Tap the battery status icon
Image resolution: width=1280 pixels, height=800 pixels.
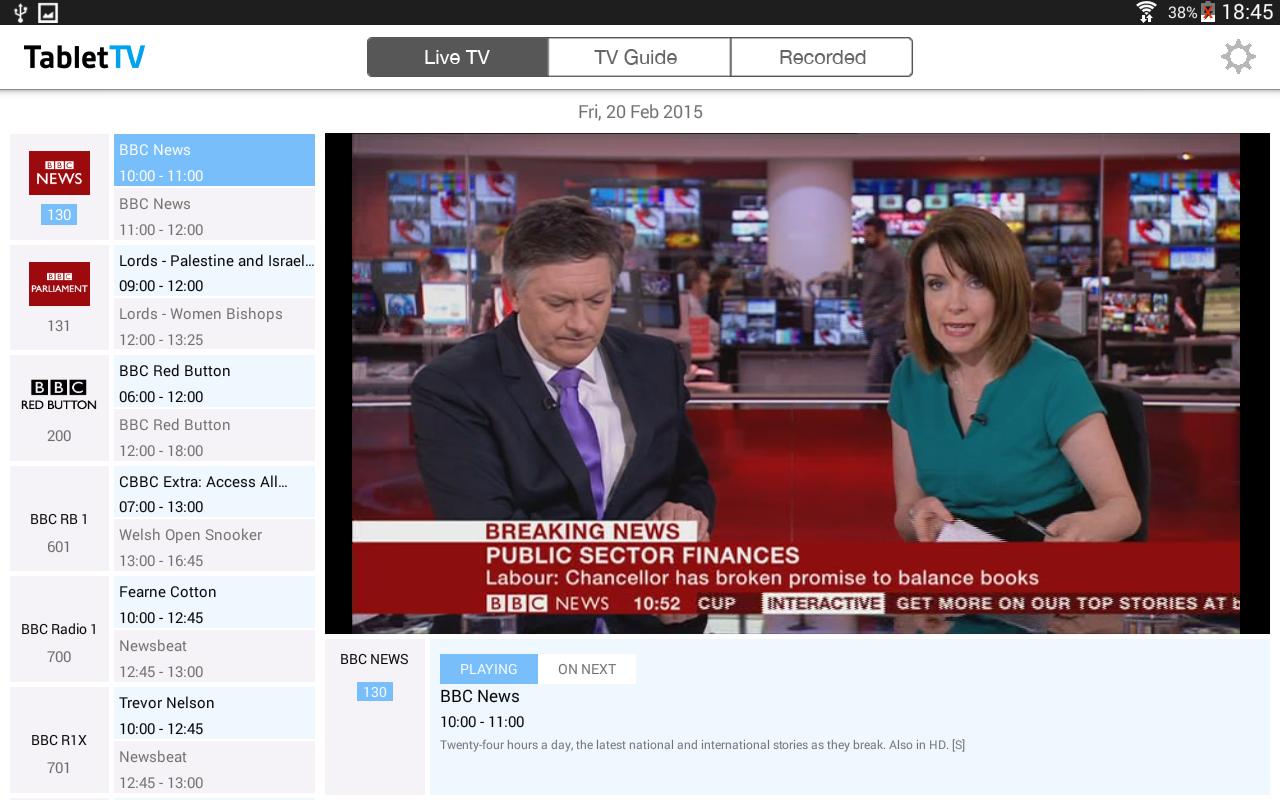1208,12
